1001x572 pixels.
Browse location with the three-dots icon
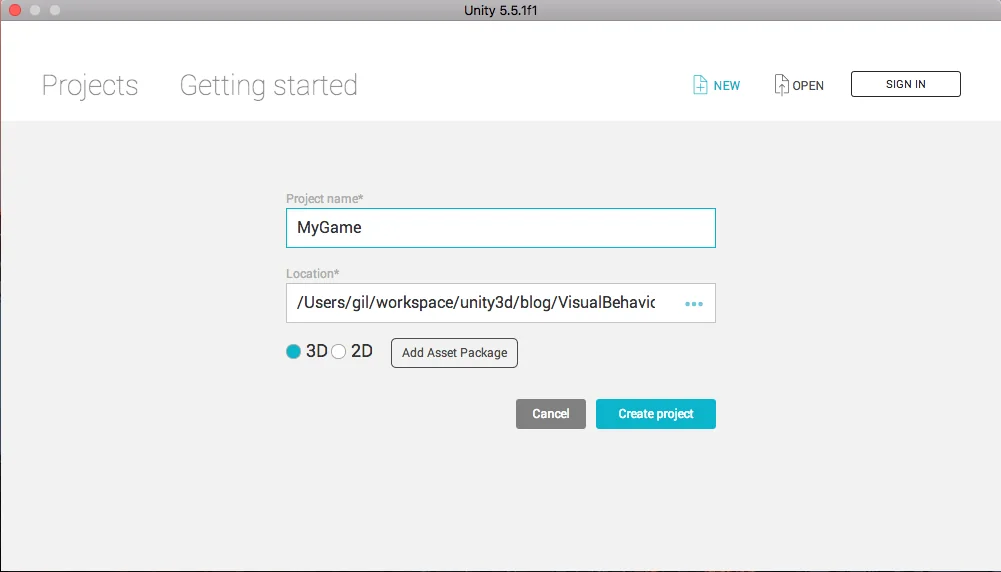point(694,304)
